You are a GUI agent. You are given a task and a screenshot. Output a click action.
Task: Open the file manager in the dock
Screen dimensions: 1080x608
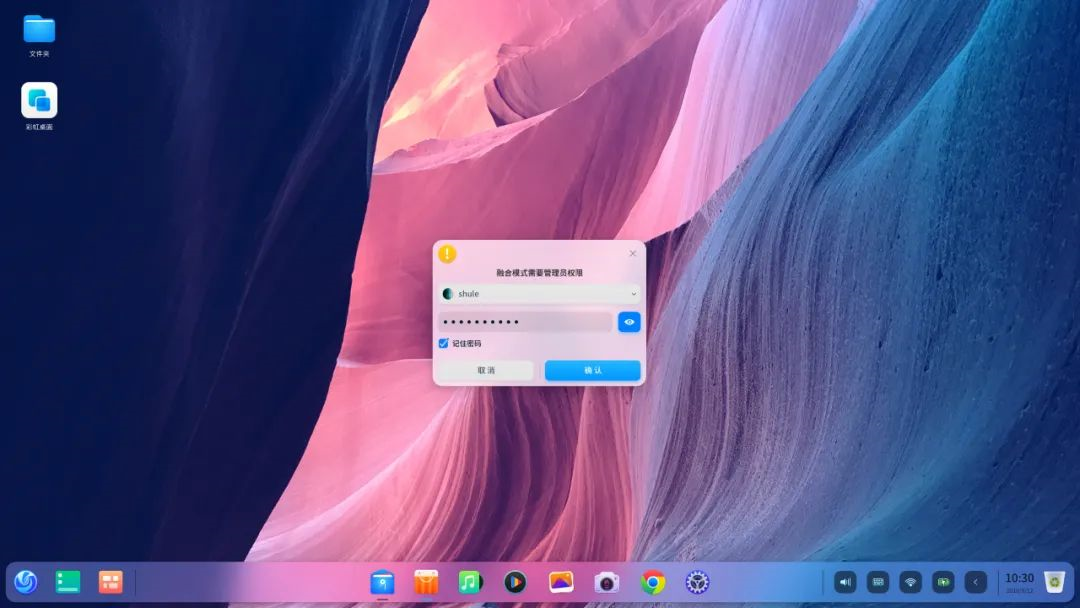coord(382,583)
